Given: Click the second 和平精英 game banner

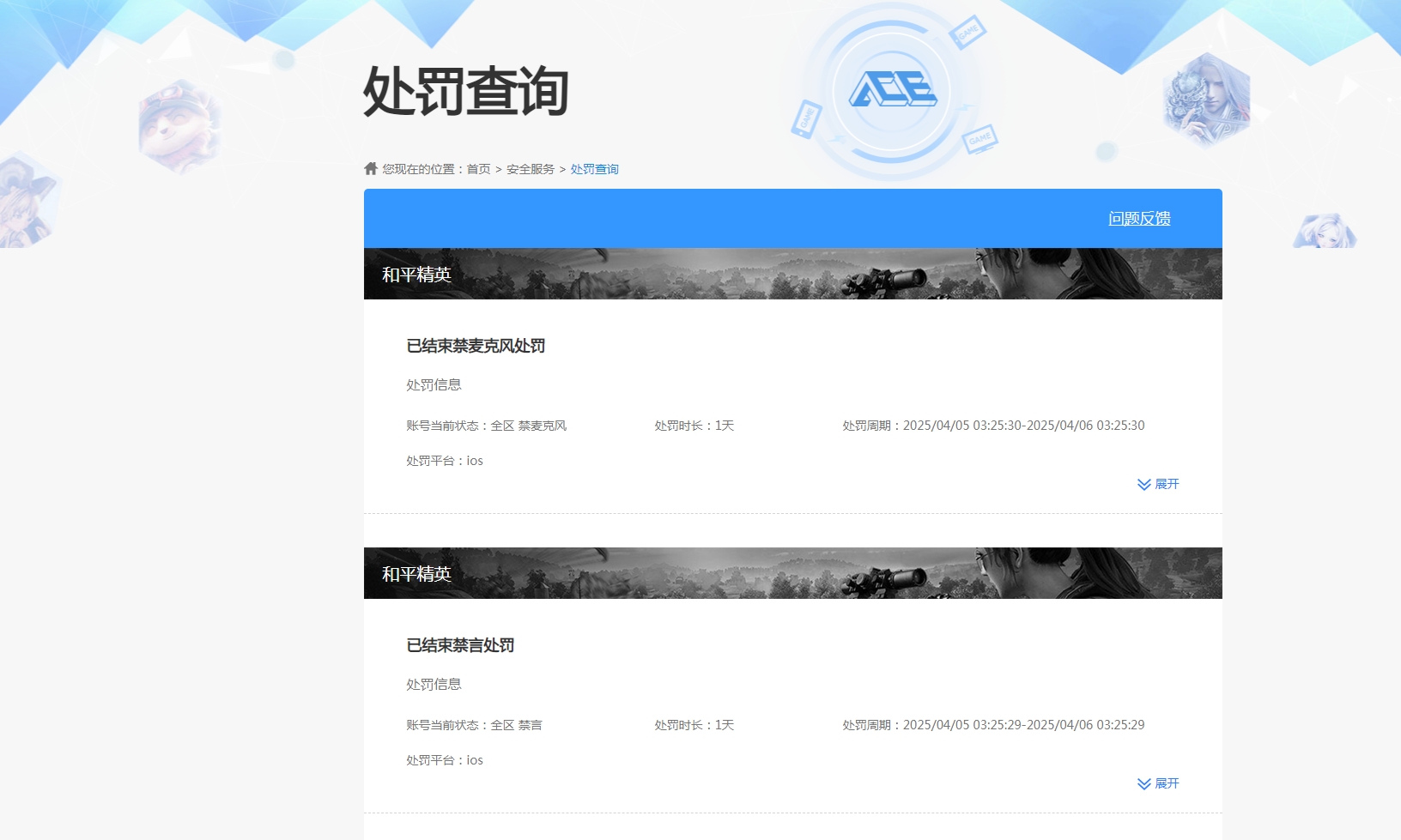Looking at the screenshot, I should pos(792,573).
